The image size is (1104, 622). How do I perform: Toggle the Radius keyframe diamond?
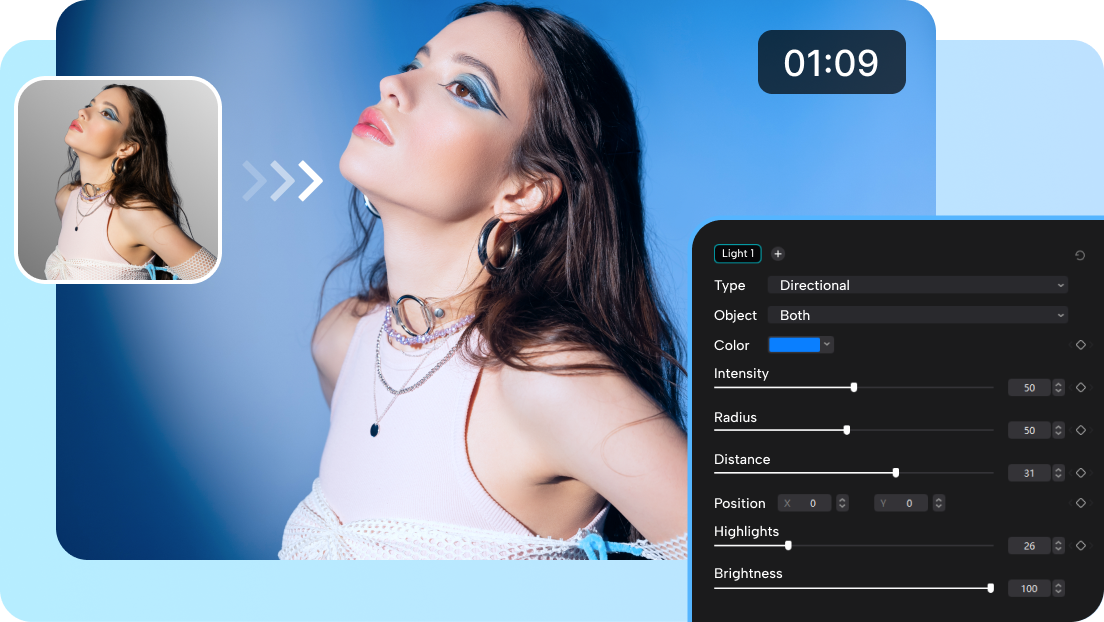click(1081, 430)
